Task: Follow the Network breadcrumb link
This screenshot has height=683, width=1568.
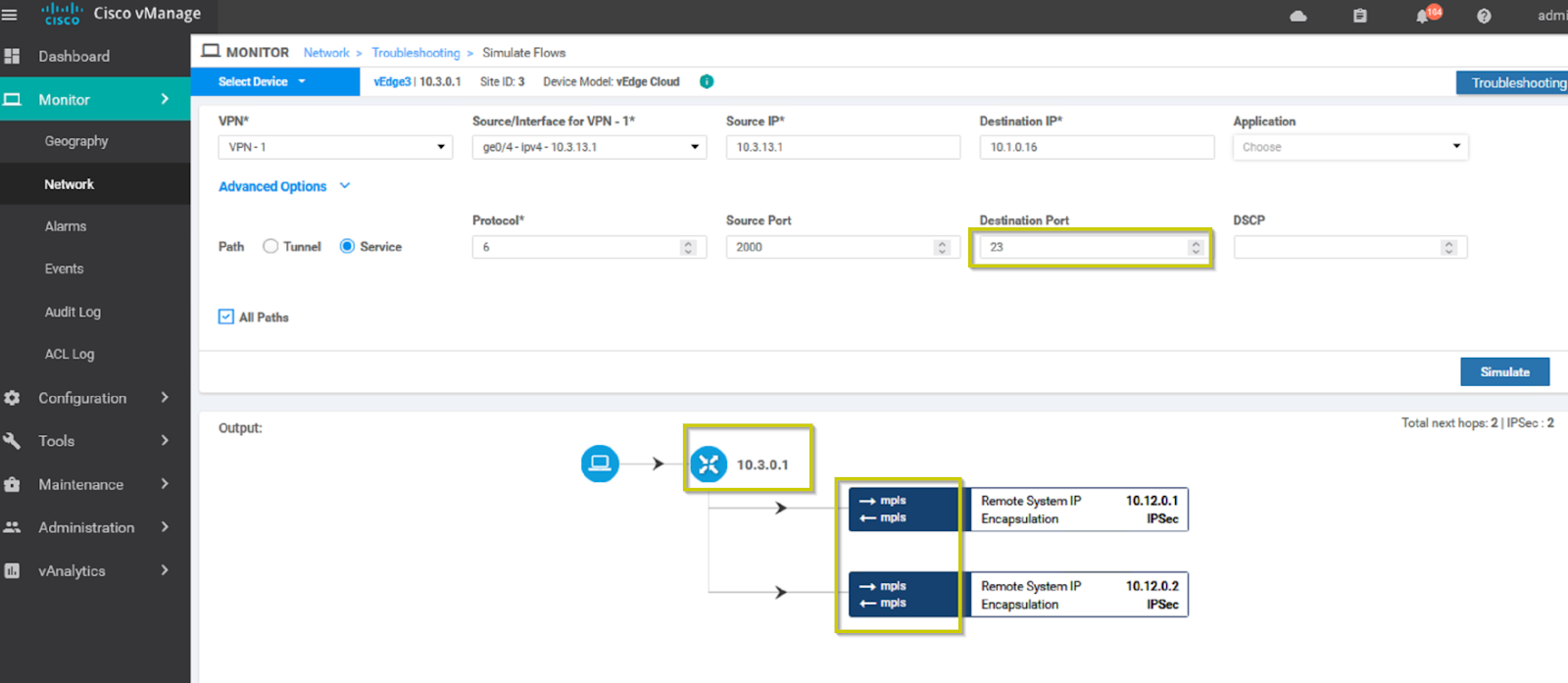Action: 326,53
